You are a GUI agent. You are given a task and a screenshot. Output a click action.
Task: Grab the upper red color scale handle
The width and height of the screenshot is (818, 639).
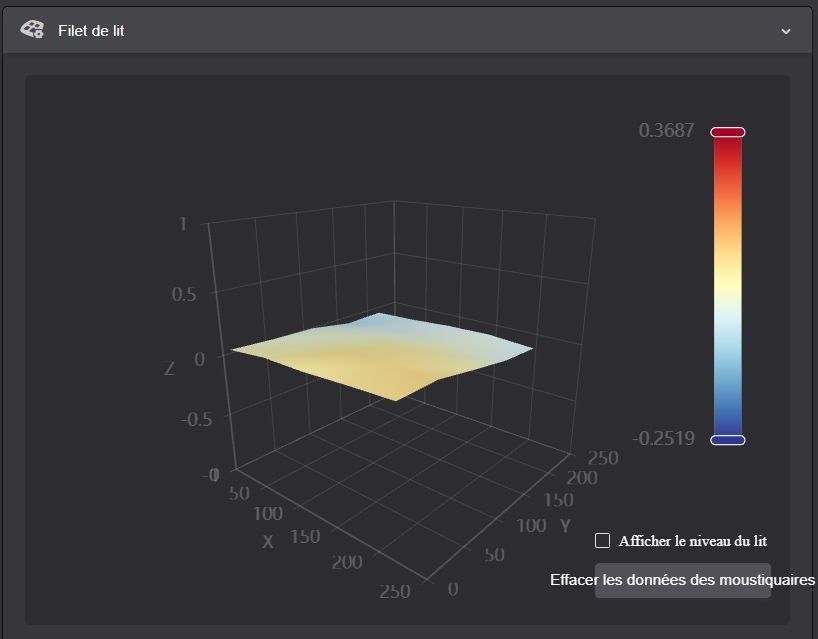[728, 132]
